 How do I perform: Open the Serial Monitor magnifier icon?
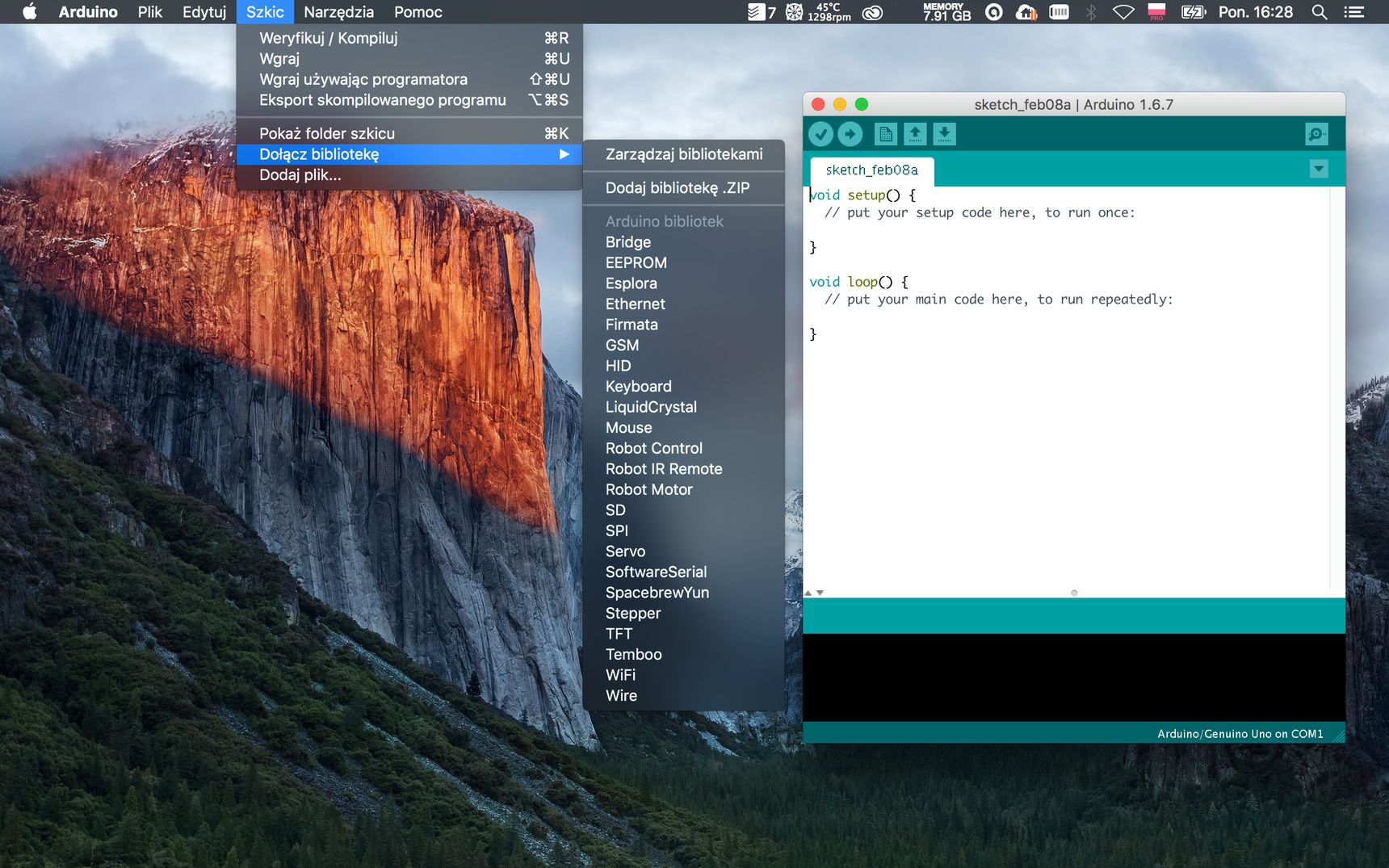pos(1316,134)
